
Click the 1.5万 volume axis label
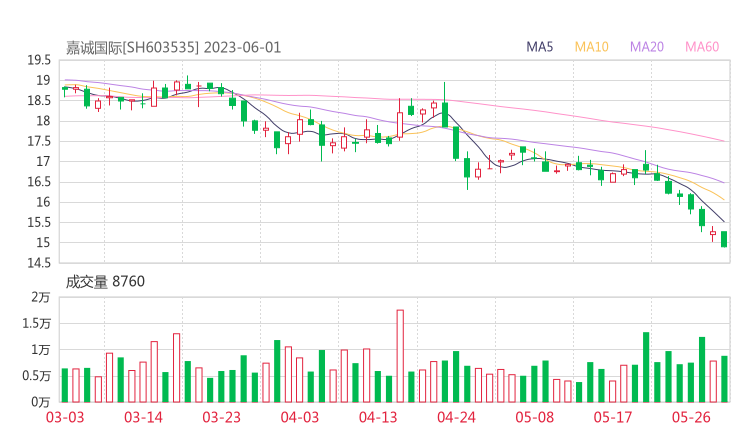click(36, 323)
